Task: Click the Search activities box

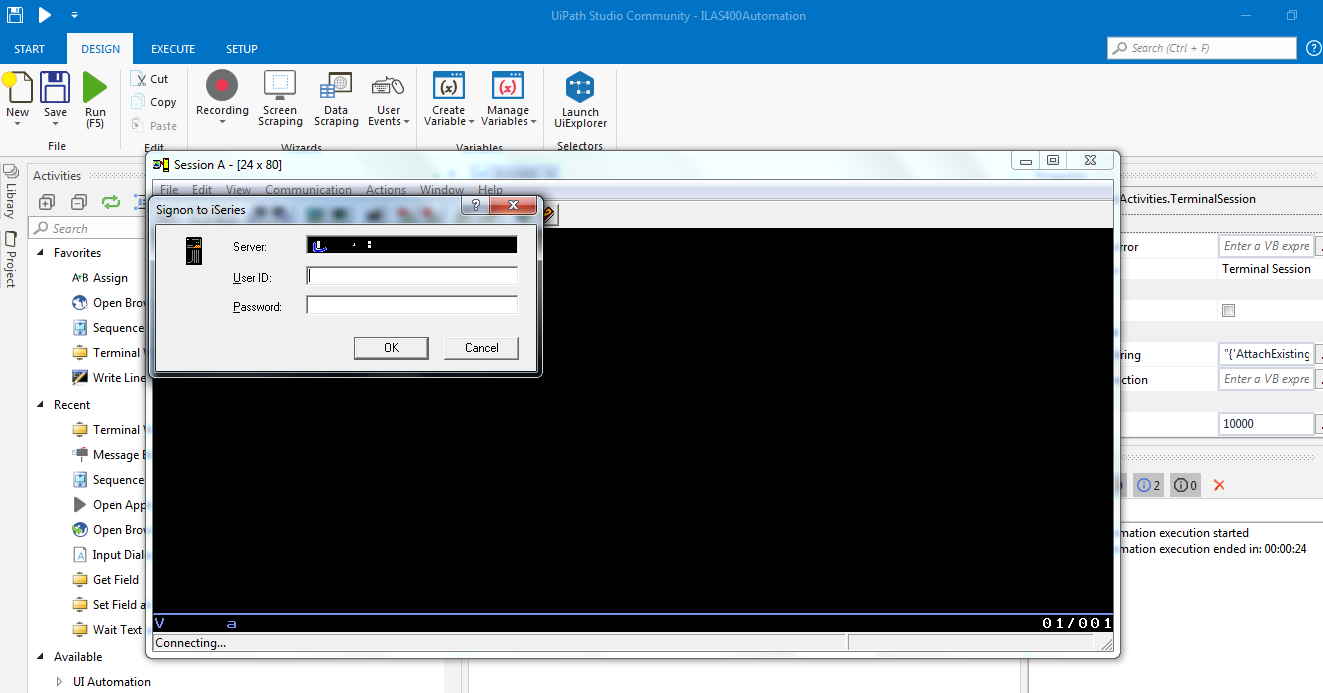Action: click(90, 228)
